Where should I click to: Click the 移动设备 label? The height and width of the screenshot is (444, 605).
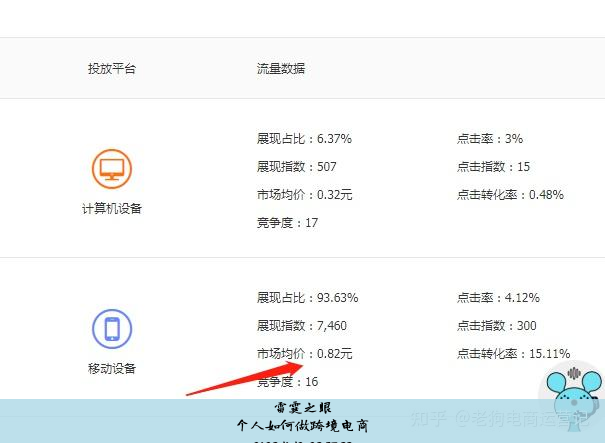click(111, 369)
